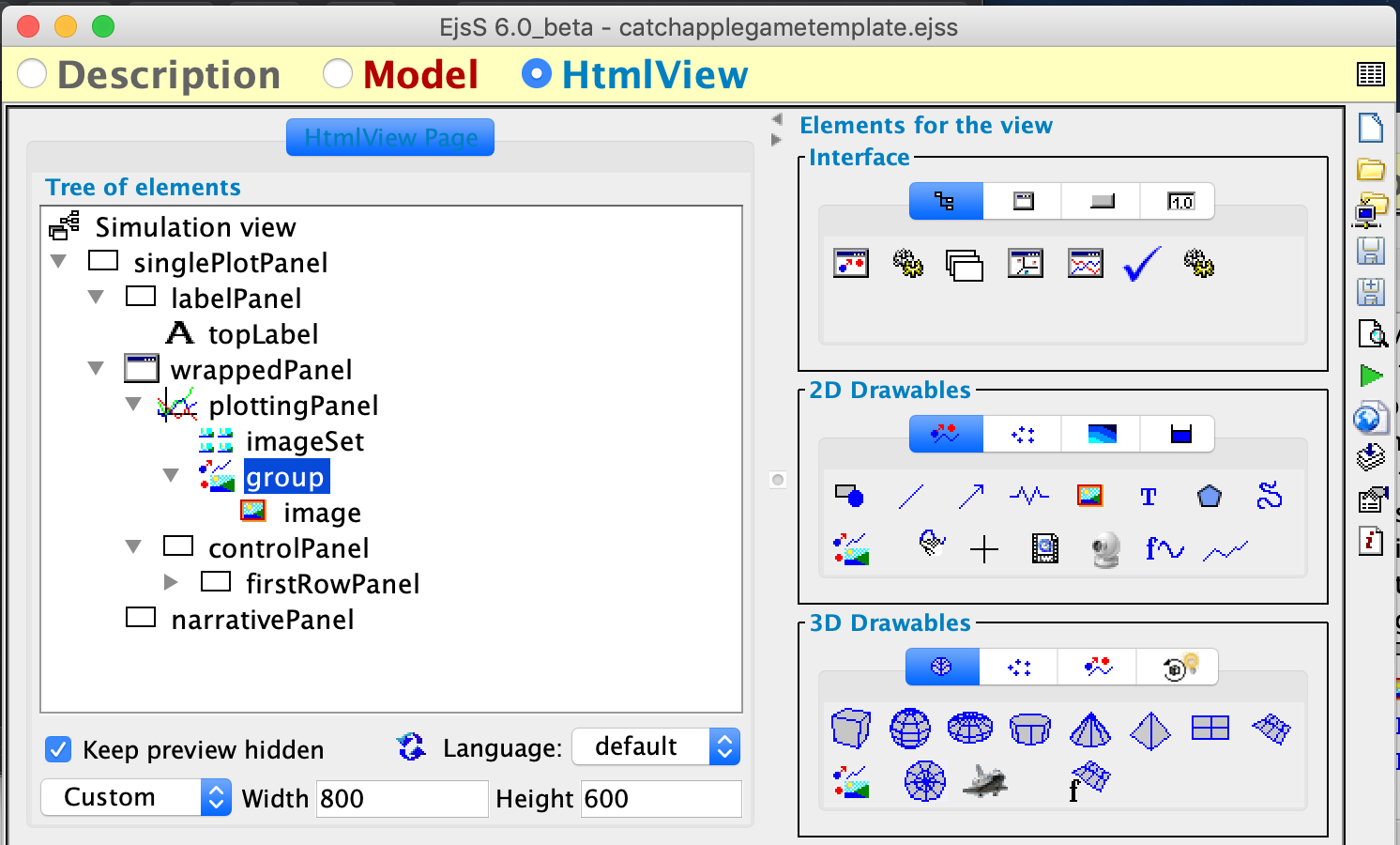The height and width of the screenshot is (845, 1400).
Task: Click the Save disk icon in sidebar
Action: pyautogui.click(x=1371, y=251)
